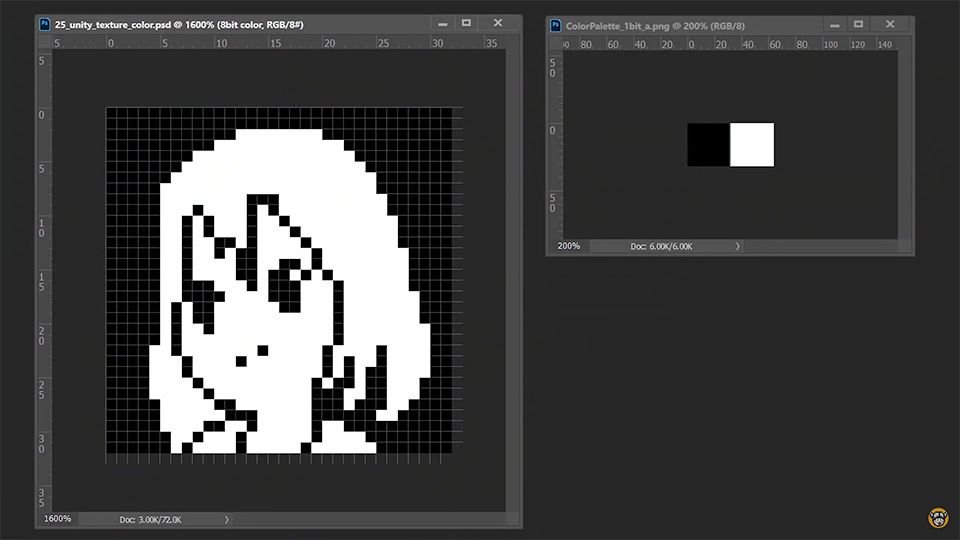Click the white swatch in the color palette
The image size is (960, 540).
click(x=752, y=145)
